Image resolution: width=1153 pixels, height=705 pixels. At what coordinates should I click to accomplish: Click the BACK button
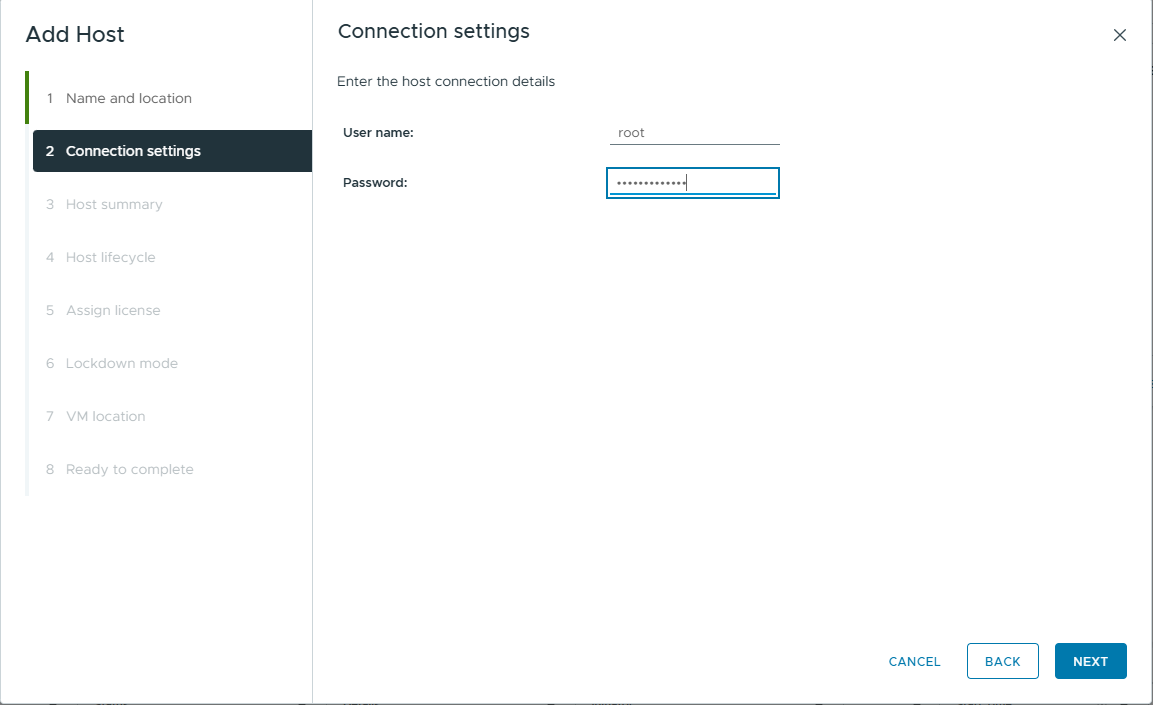coord(1002,661)
